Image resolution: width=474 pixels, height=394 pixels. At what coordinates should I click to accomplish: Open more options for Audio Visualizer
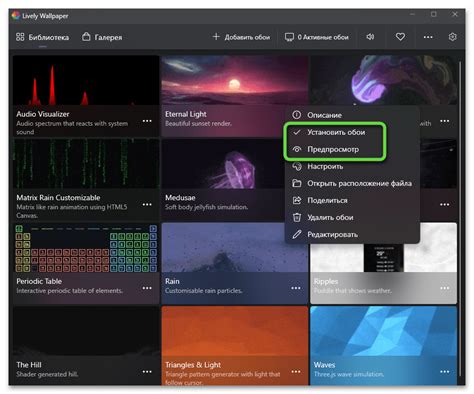(x=147, y=121)
